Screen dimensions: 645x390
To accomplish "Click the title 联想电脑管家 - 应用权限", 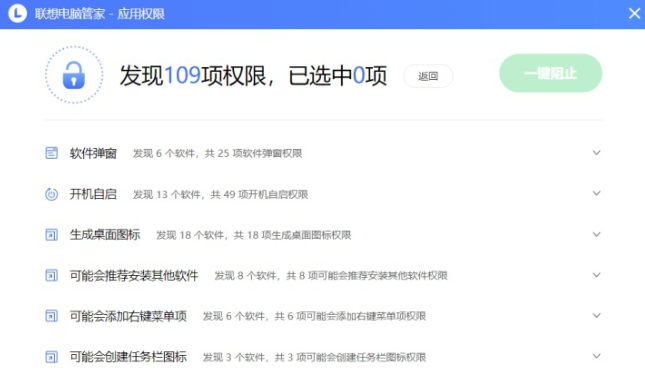I will click(x=100, y=14).
